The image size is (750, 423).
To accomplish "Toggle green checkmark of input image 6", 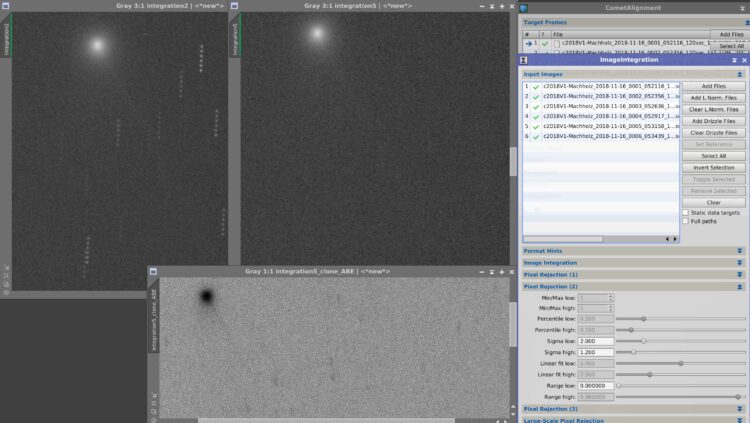I will click(536, 137).
